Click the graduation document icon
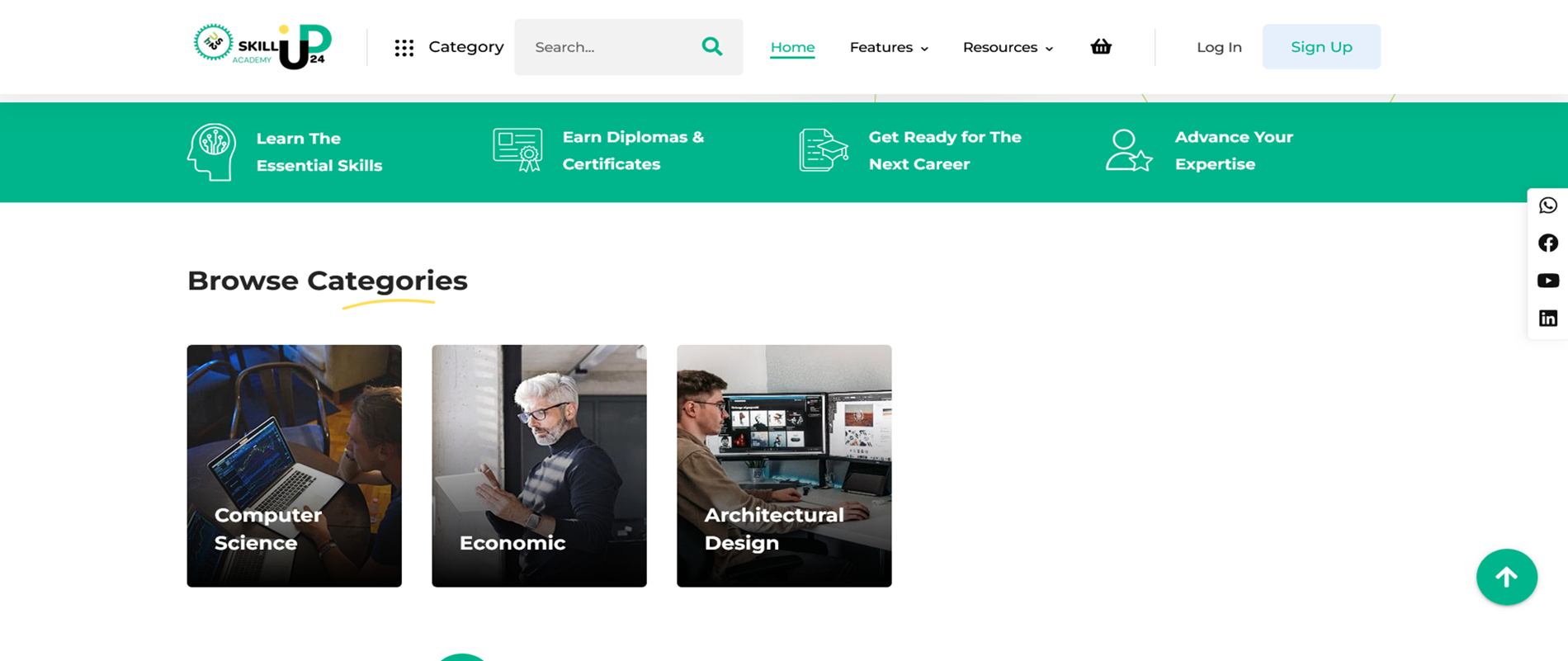 824,150
